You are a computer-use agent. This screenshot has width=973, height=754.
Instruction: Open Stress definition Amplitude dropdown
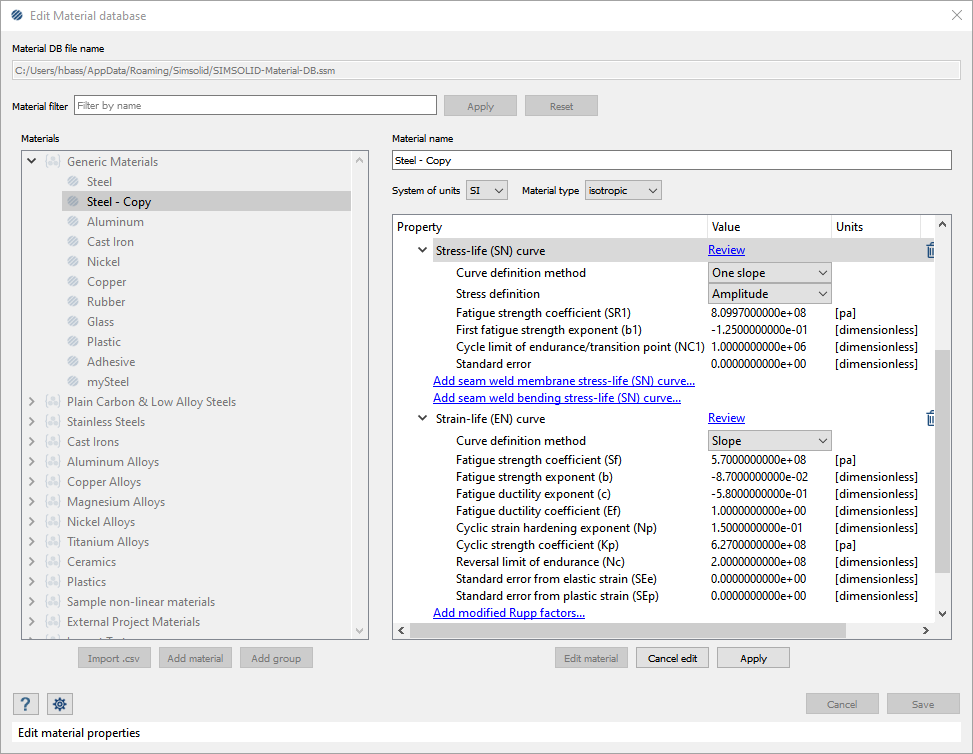770,294
